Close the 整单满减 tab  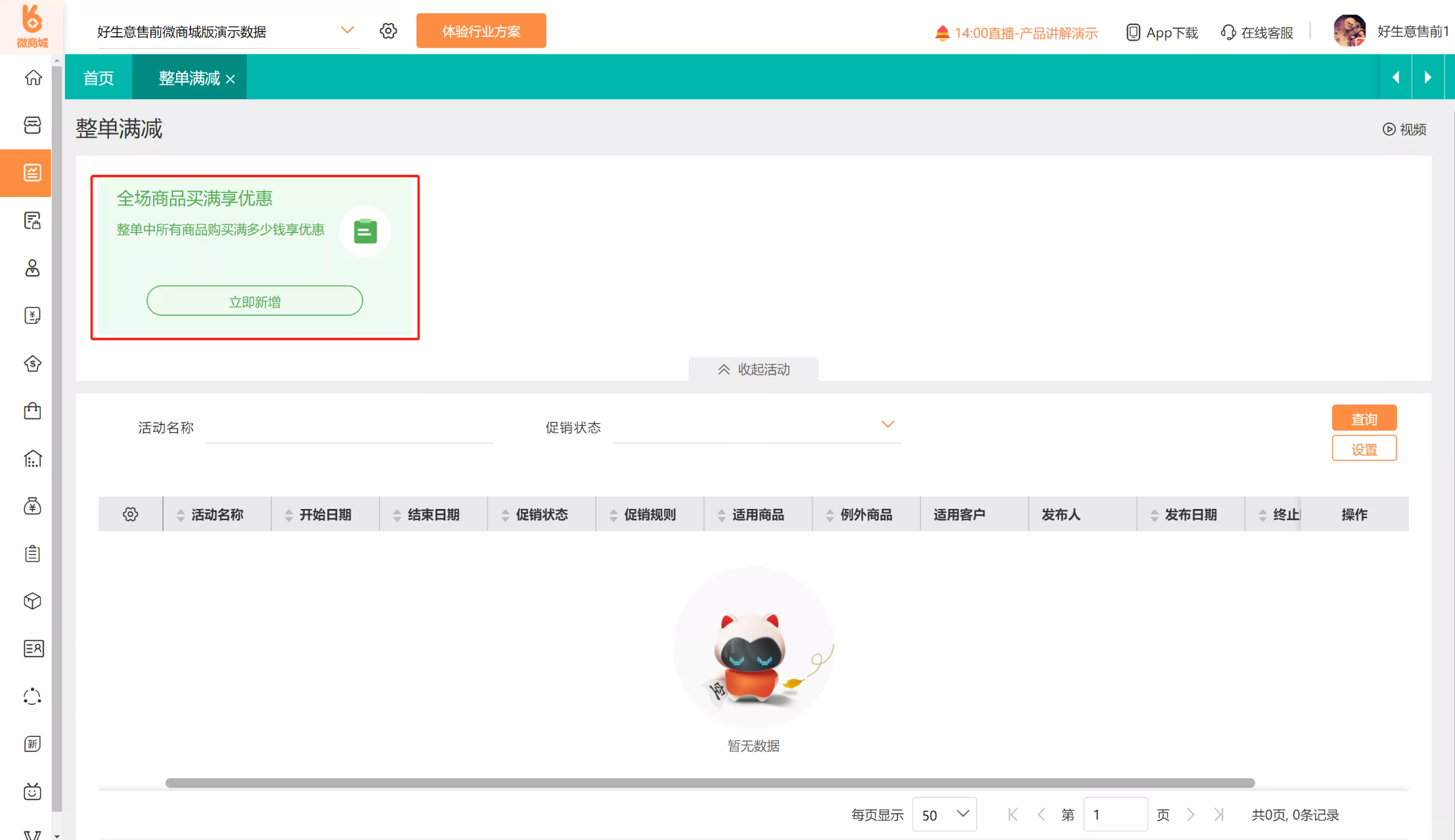tap(231, 79)
